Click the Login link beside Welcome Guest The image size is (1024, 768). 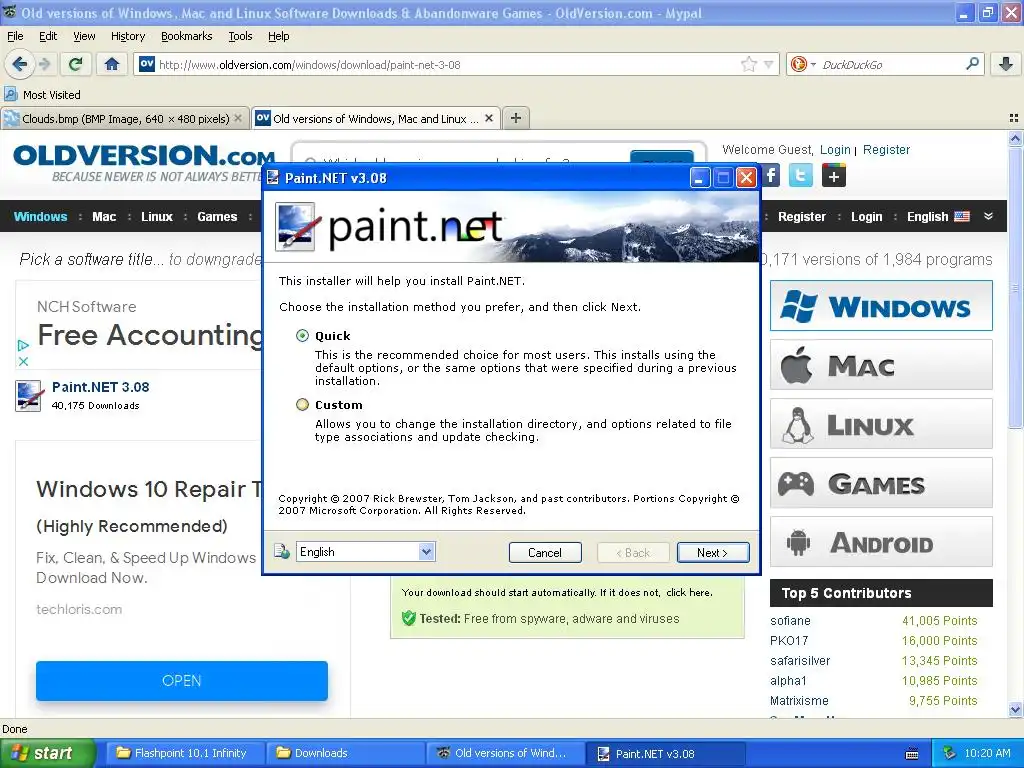coord(835,150)
